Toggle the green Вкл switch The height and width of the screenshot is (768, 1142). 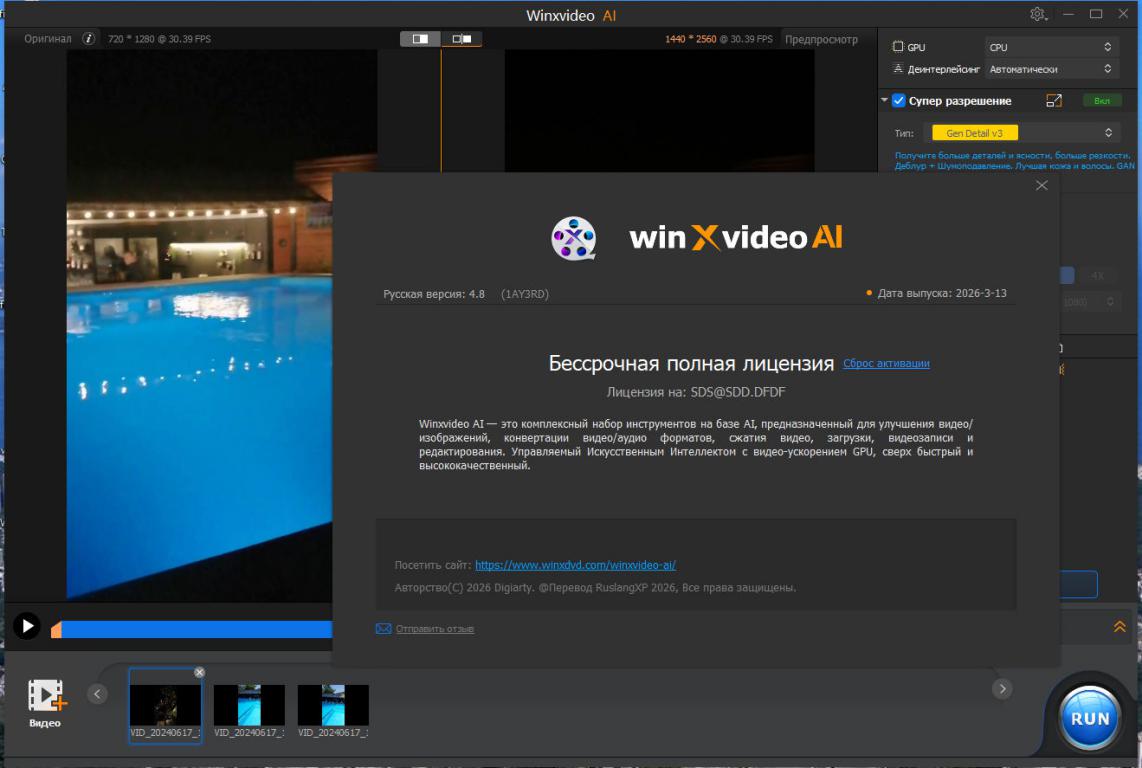click(x=1101, y=101)
